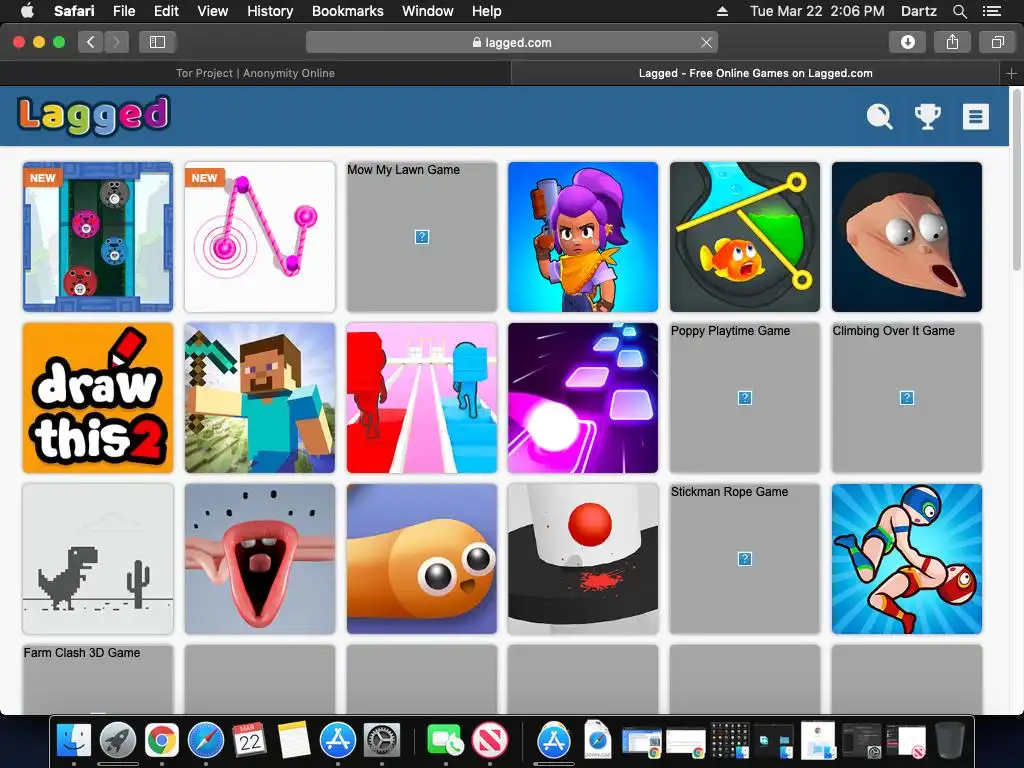
Task: Open the orange fish pin puzzle thumbnail
Action: (x=744, y=236)
